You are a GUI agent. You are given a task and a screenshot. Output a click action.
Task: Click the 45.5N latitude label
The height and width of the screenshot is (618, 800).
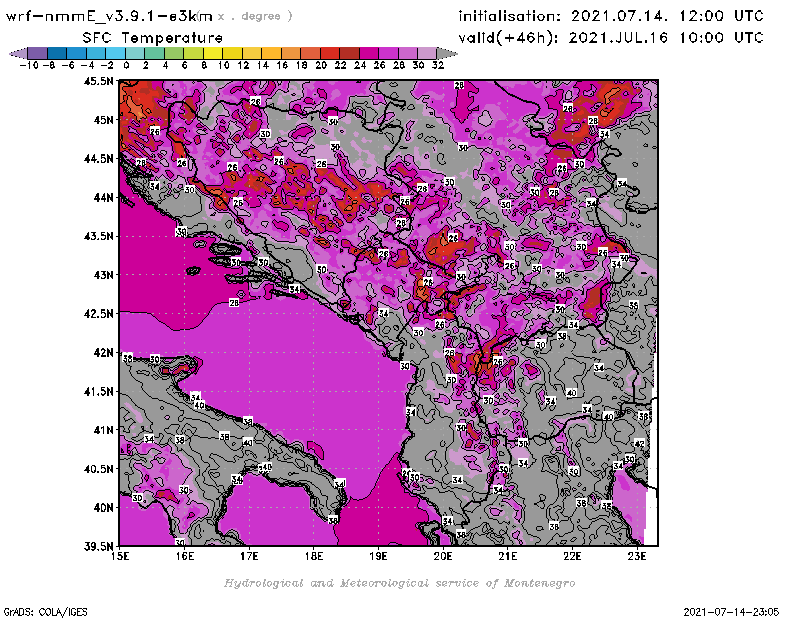[98, 81]
